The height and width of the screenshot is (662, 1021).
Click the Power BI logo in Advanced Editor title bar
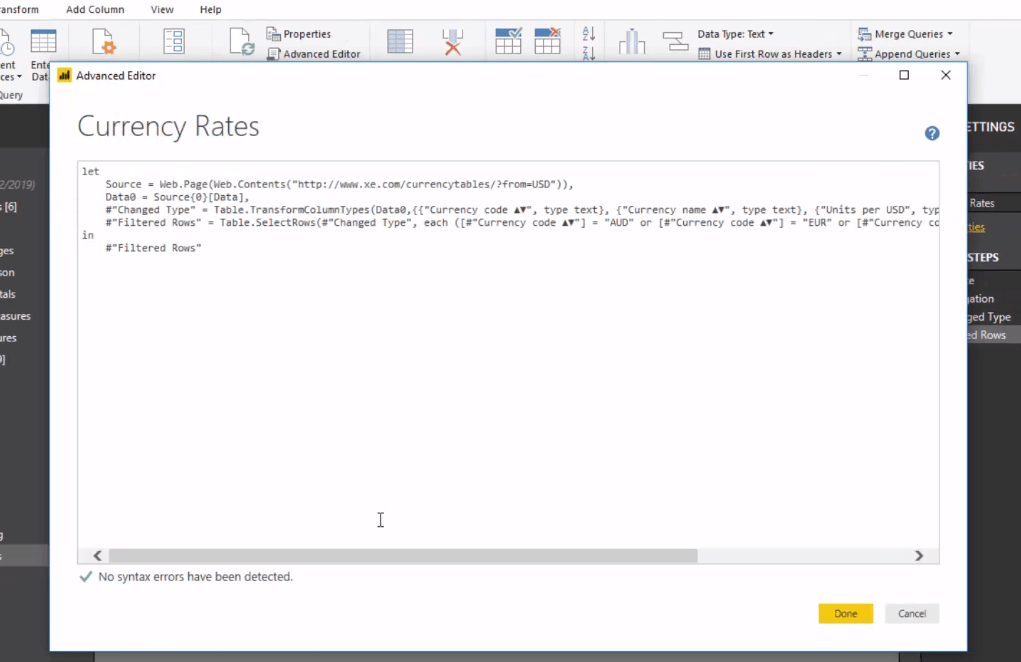(x=64, y=76)
